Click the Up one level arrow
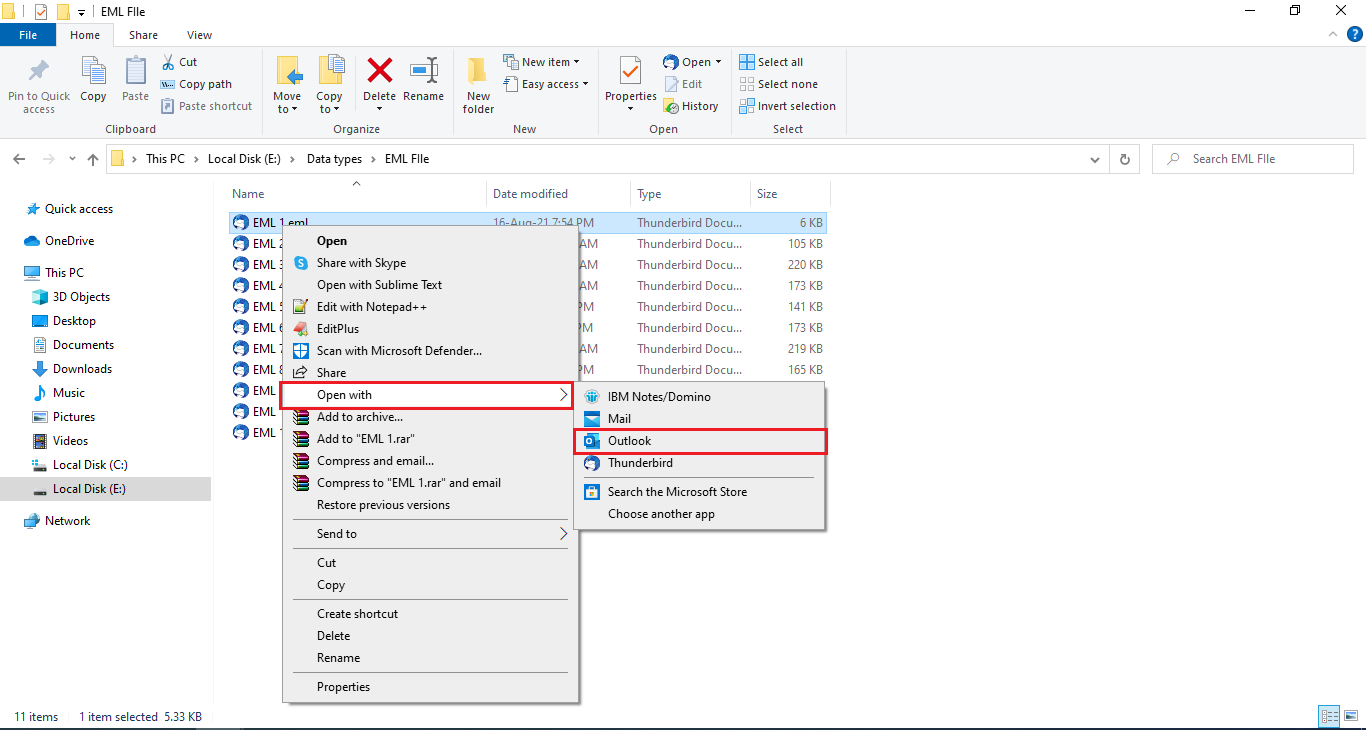This screenshot has width=1366, height=730. tap(93, 159)
